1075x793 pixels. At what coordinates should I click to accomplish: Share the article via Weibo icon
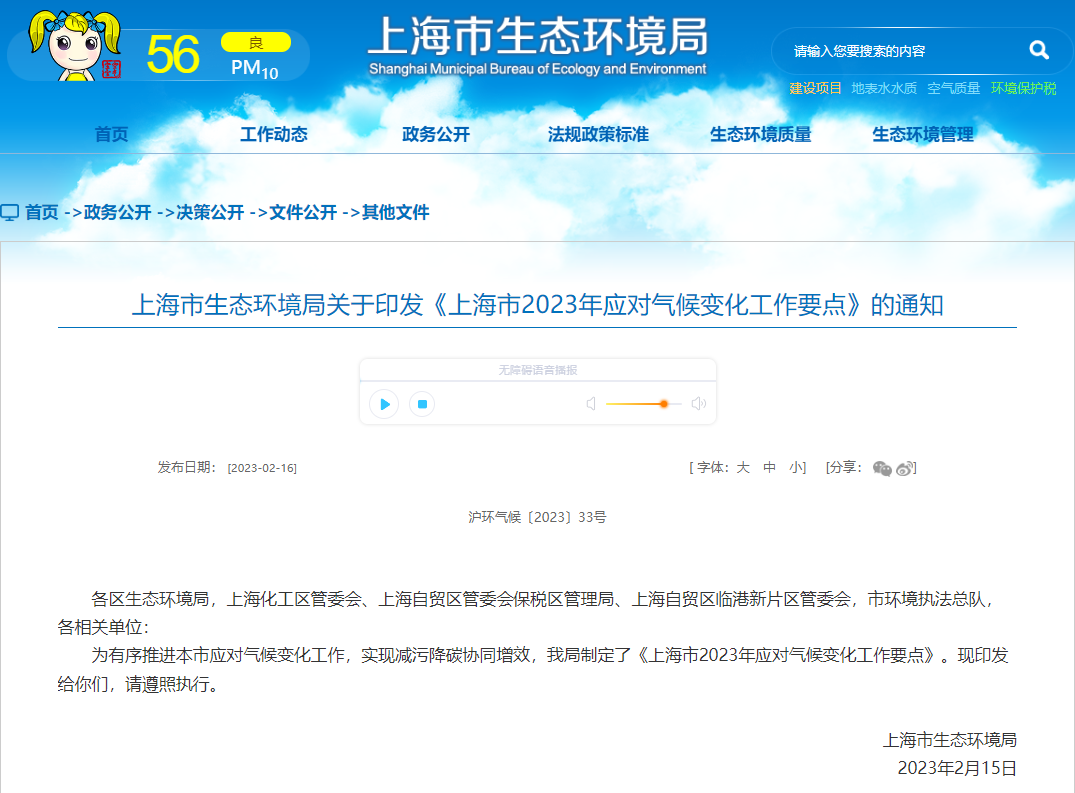pos(904,468)
